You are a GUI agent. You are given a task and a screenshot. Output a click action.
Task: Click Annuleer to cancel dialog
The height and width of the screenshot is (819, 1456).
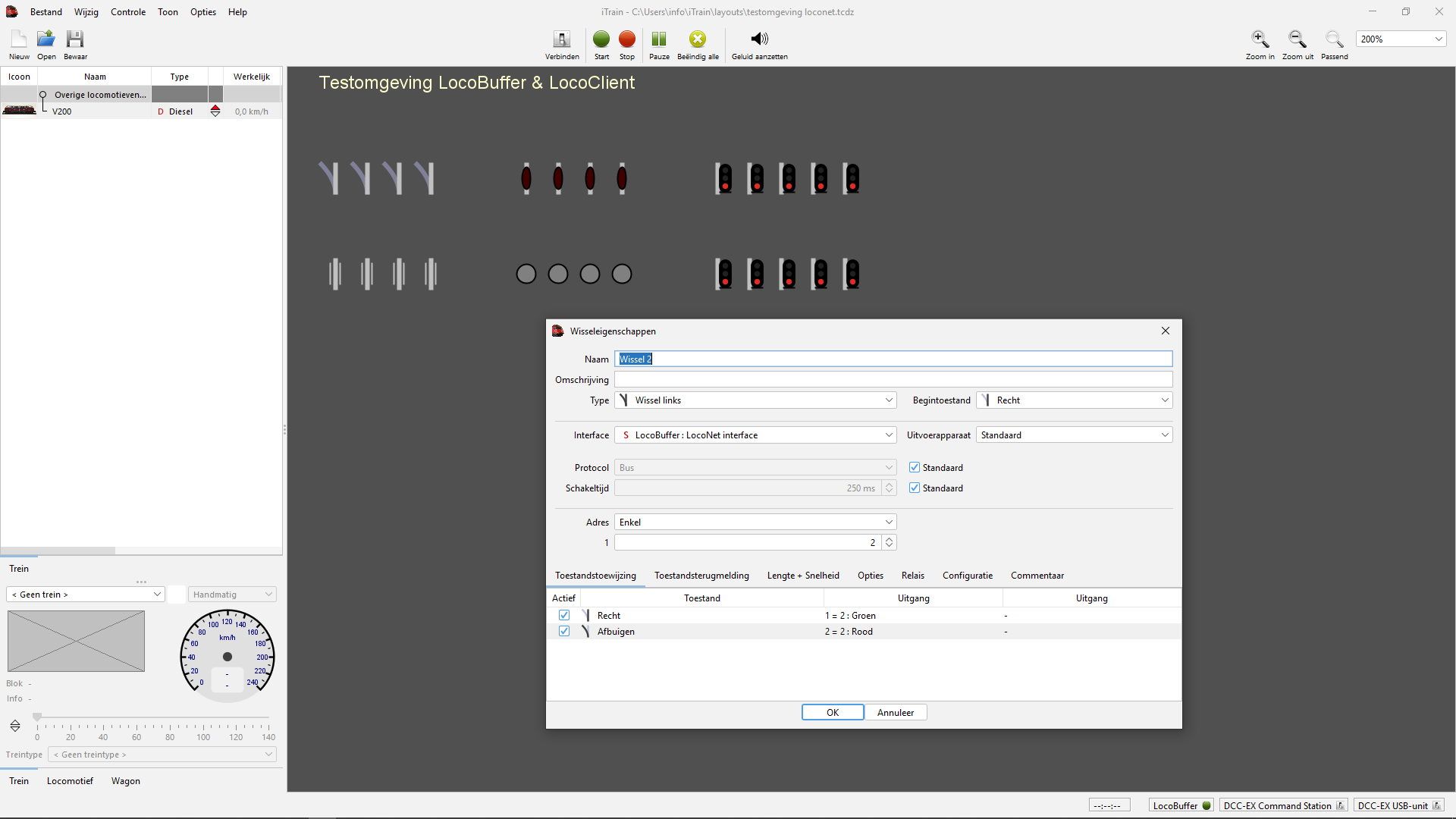pyautogui.click(x=895, y=713)
